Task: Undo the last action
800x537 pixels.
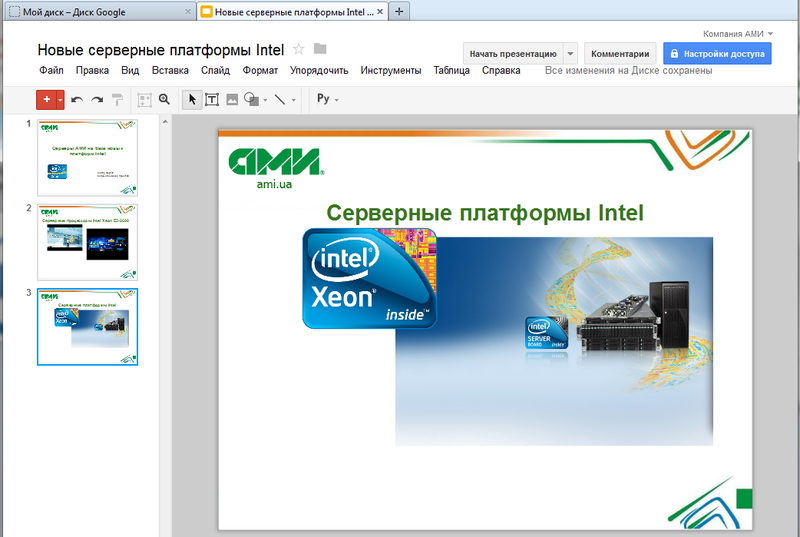Action: (x=77, y=99)
